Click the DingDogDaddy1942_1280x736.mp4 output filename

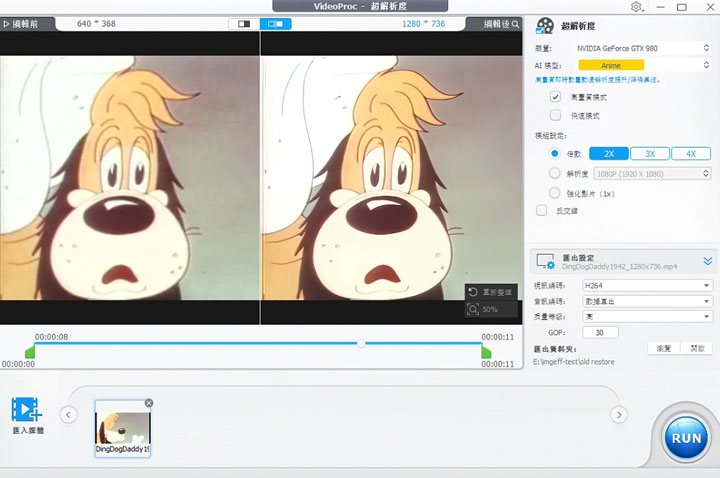point(619,267)
